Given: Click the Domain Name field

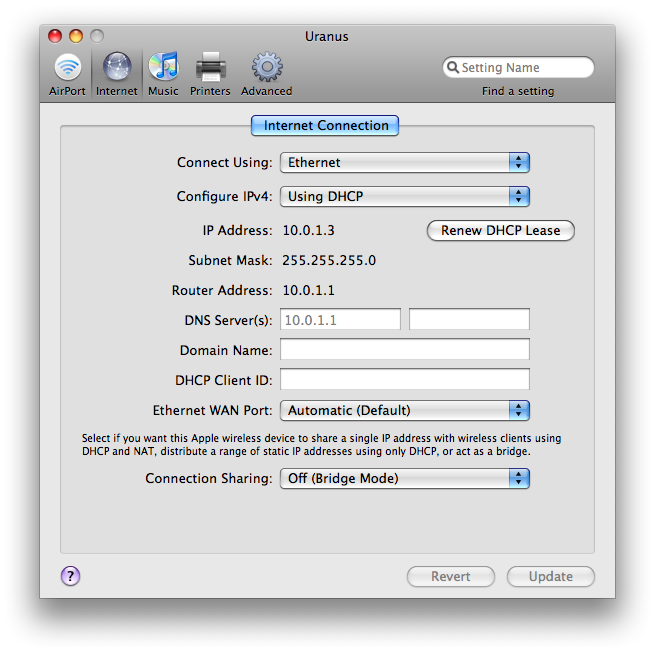Looking at the screenshot, I should pos(405,349).
